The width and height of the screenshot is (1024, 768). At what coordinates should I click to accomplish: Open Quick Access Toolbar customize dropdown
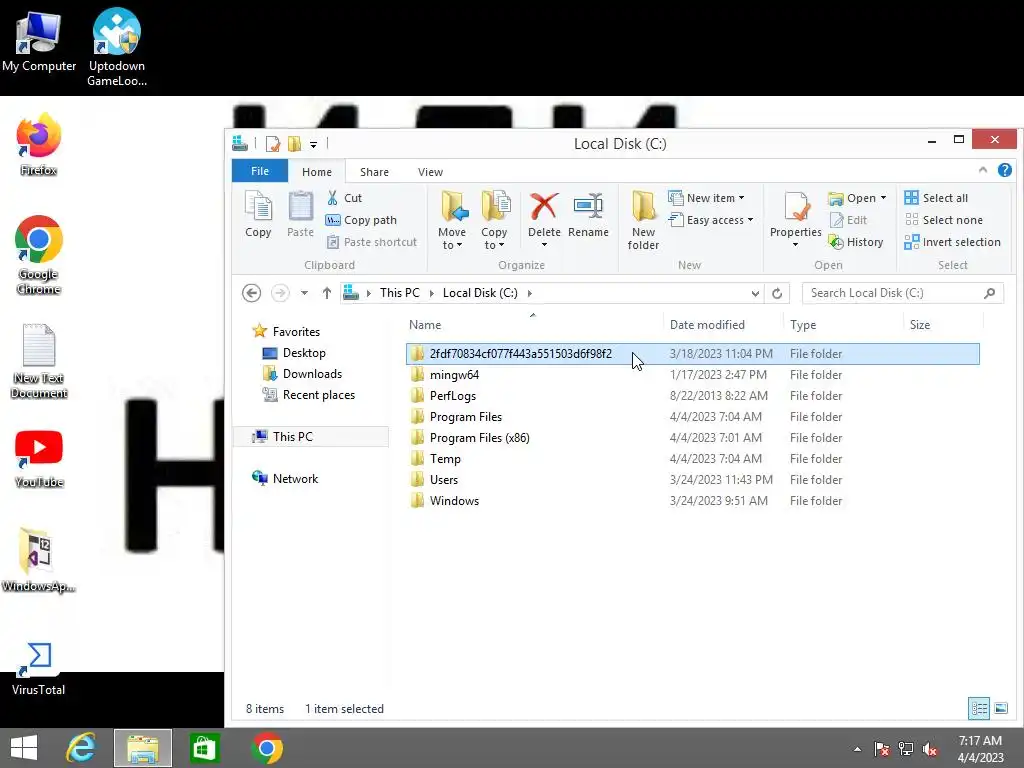tap(313, 144)
